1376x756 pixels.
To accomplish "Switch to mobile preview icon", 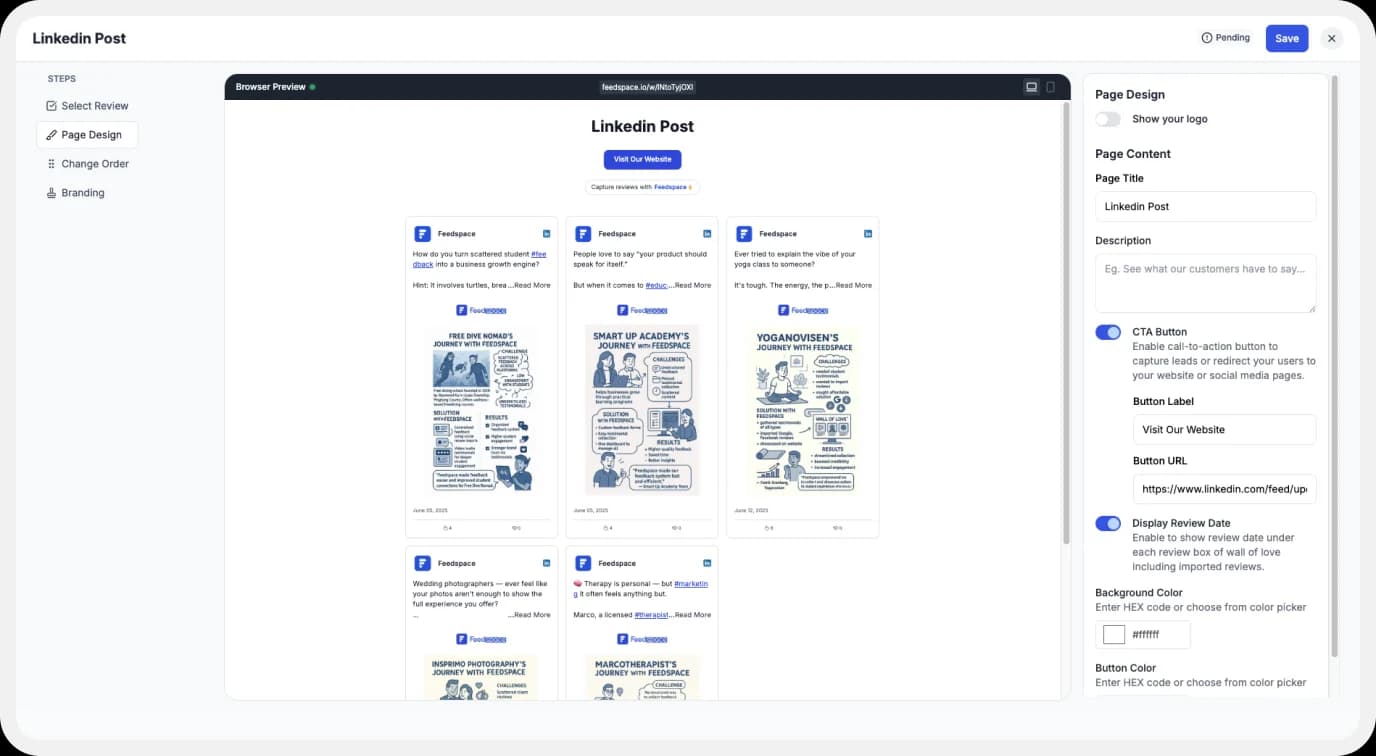I will [x=1050, y=87].
